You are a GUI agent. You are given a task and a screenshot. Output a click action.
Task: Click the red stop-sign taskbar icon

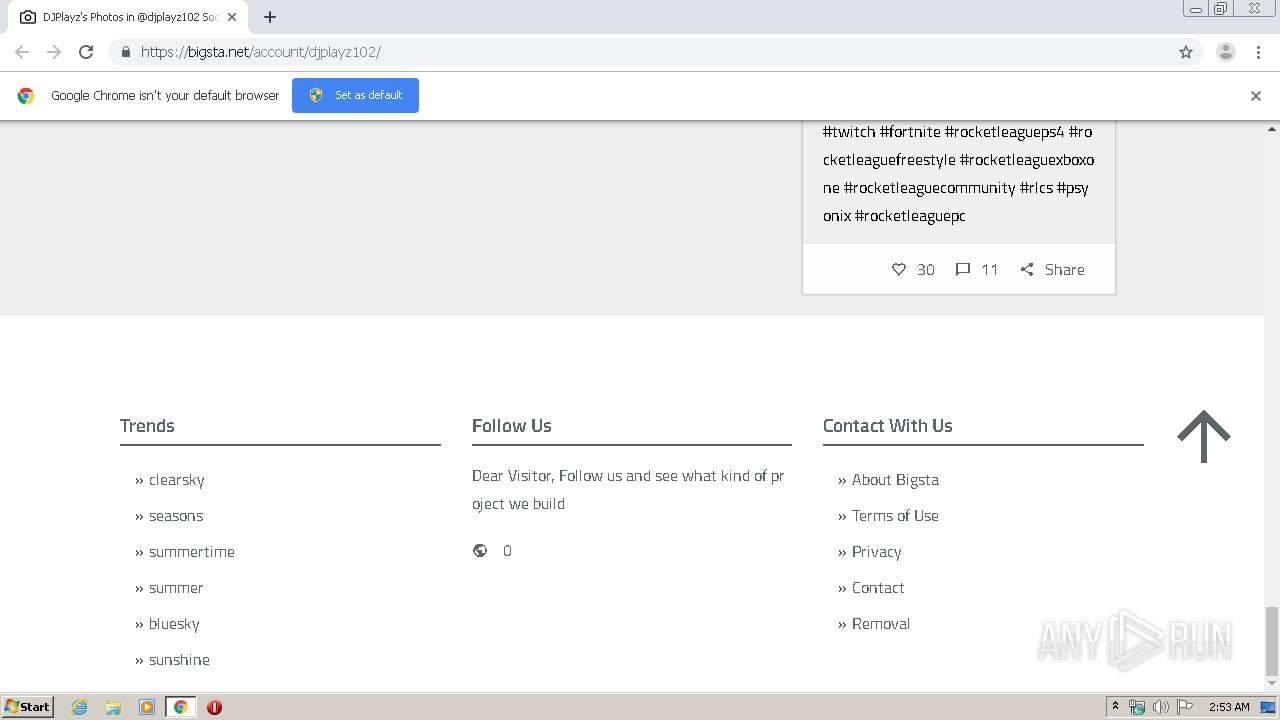(214, 707)
